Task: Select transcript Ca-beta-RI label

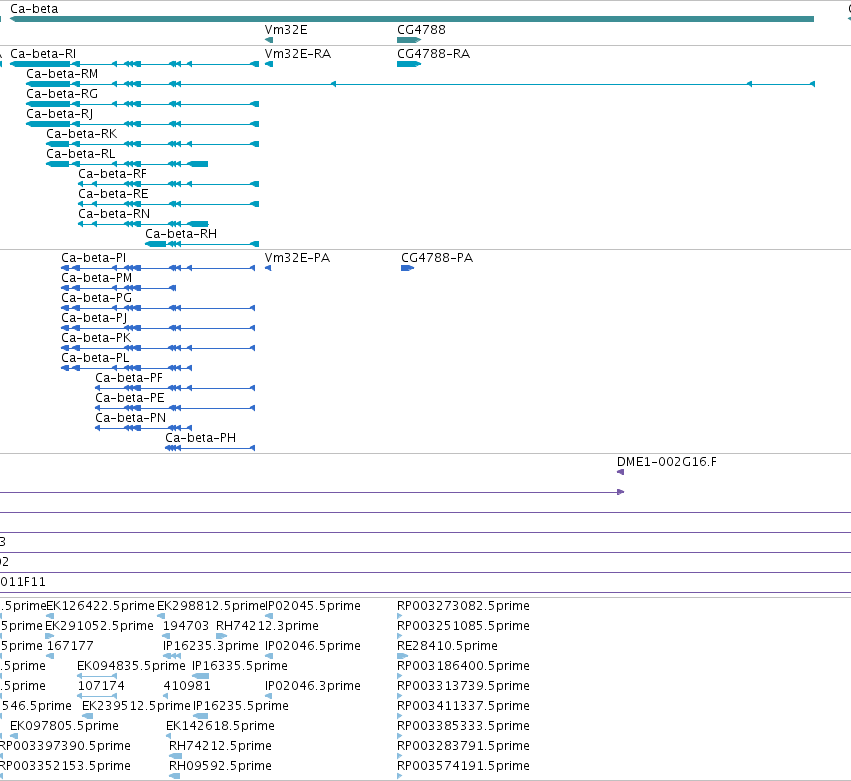Action: (43, 54)
